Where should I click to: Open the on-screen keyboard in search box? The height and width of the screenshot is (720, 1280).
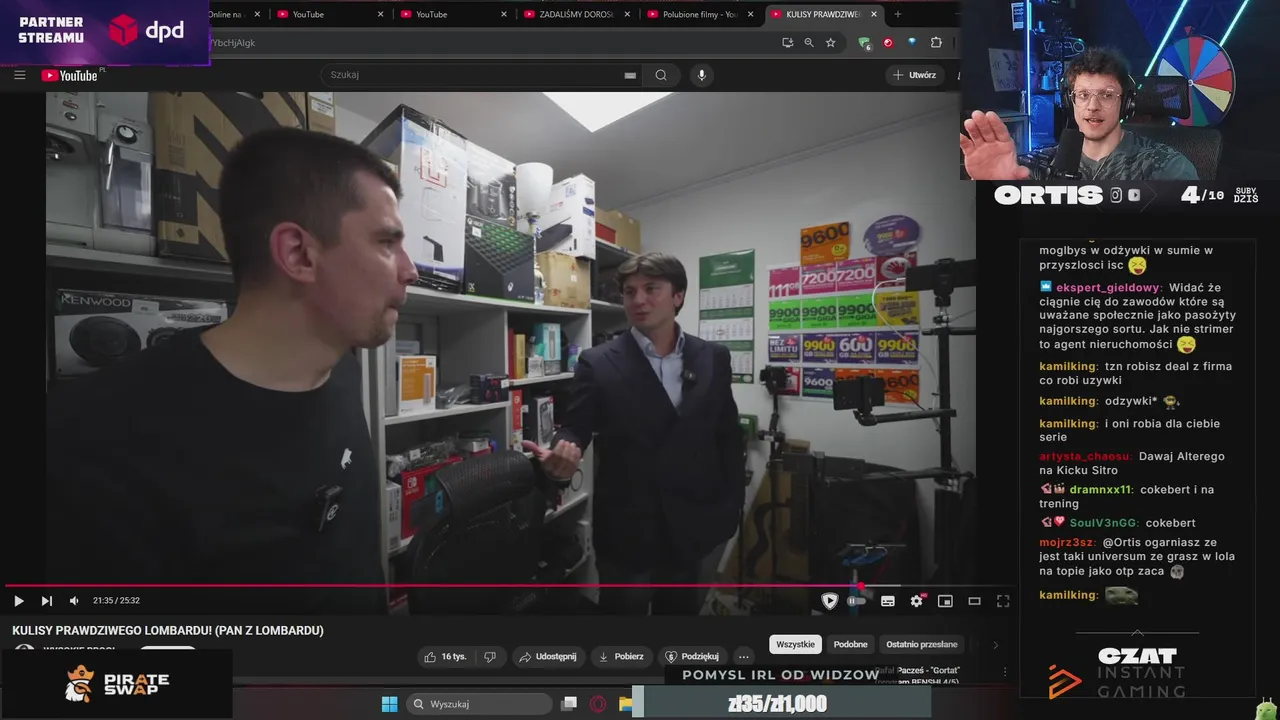click(x=630, y=75)
